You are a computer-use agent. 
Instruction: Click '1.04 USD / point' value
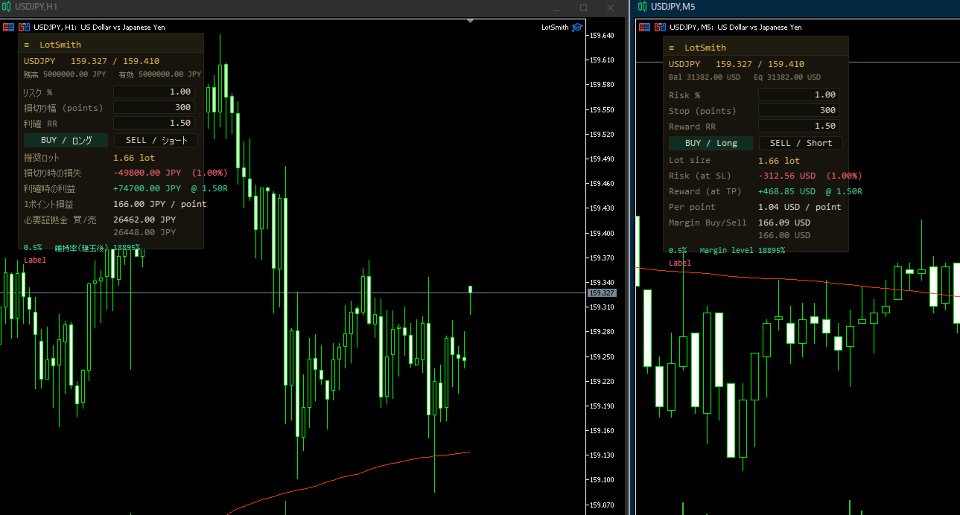pyautogui.click(x=800, y=208)
